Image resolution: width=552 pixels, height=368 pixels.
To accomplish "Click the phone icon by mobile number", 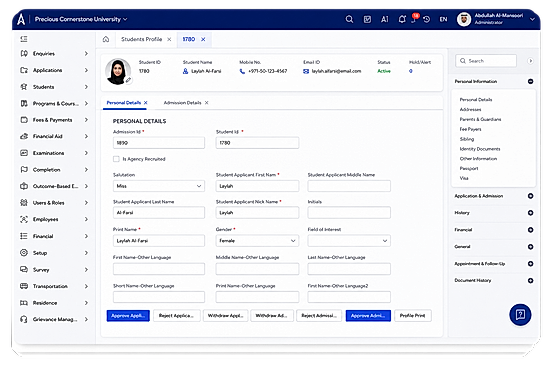I will point(242,71).
